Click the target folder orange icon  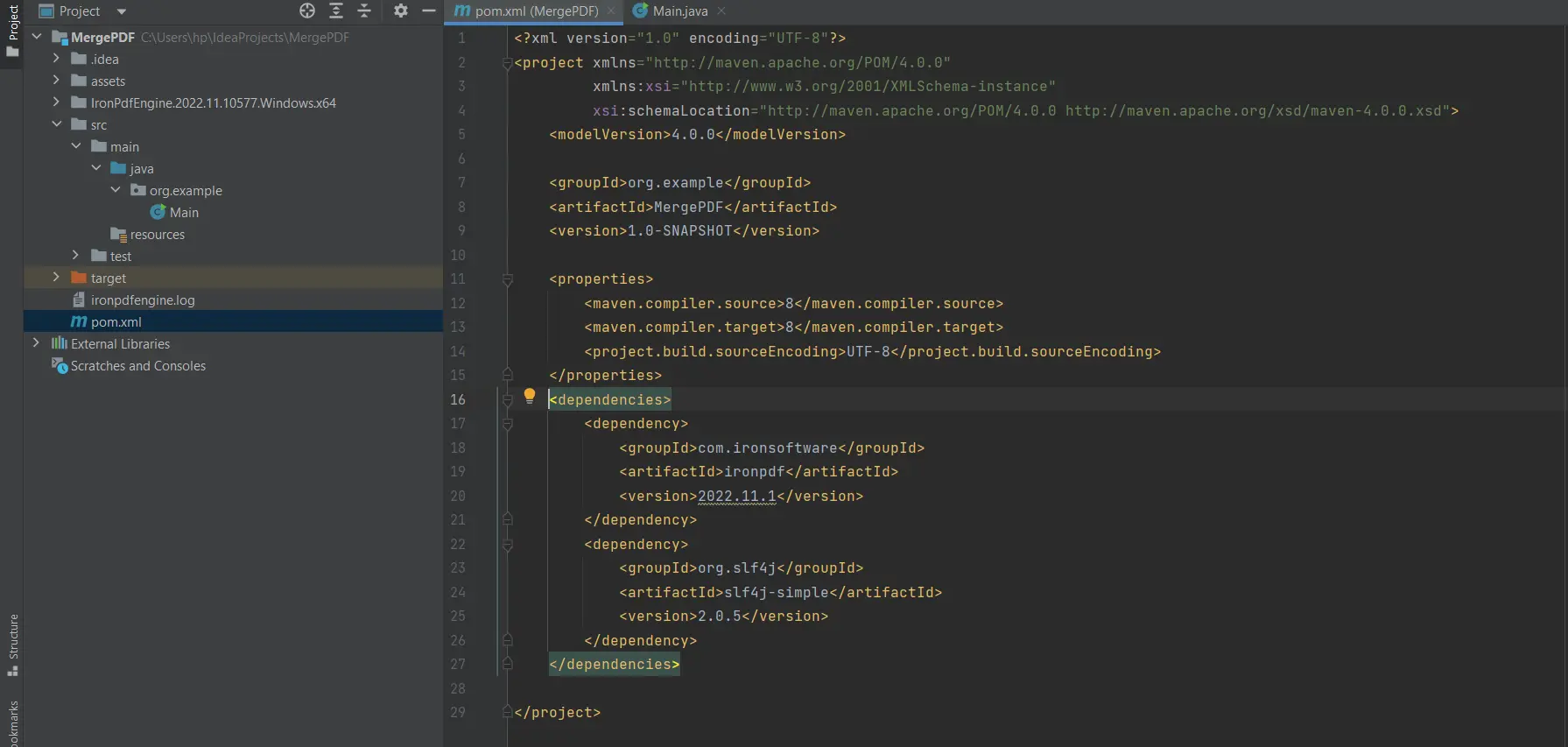(x=79, y=278)
